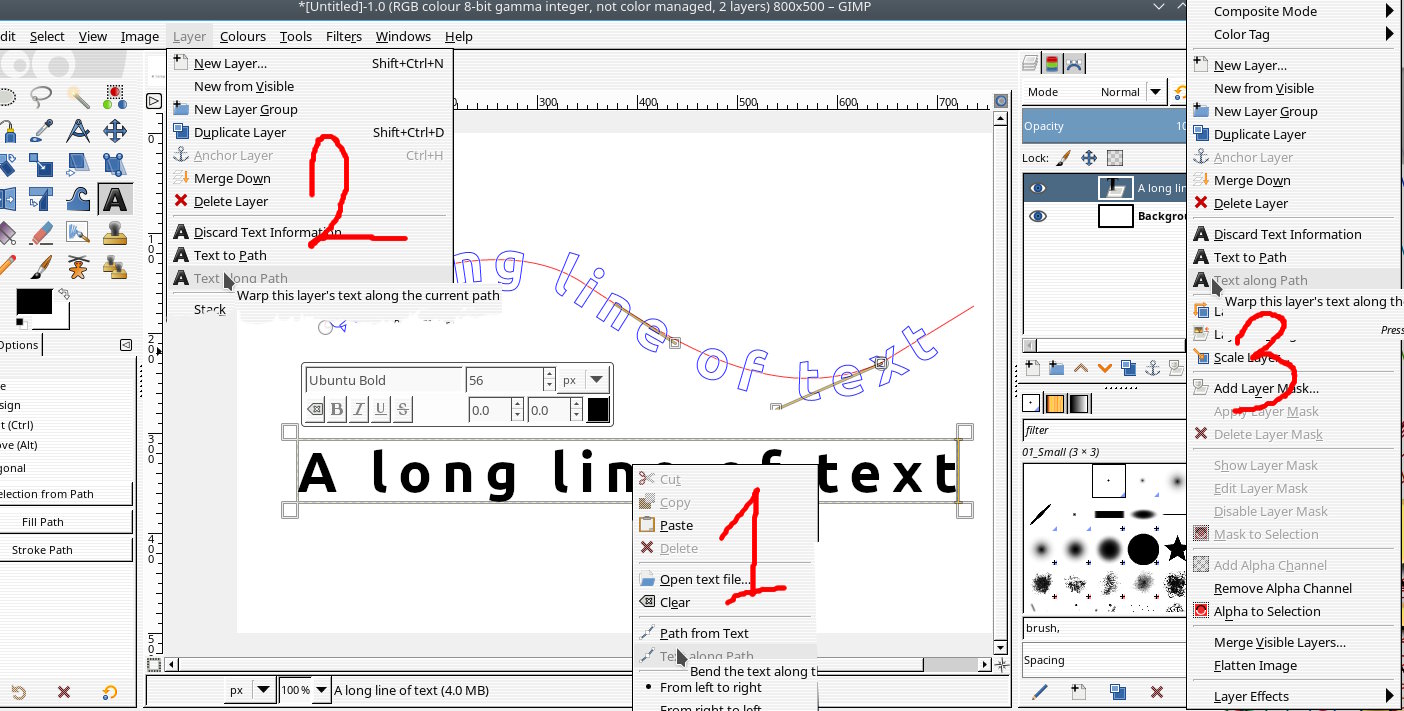
Task: Raise the layer with up arrow
Action: 1080,368
